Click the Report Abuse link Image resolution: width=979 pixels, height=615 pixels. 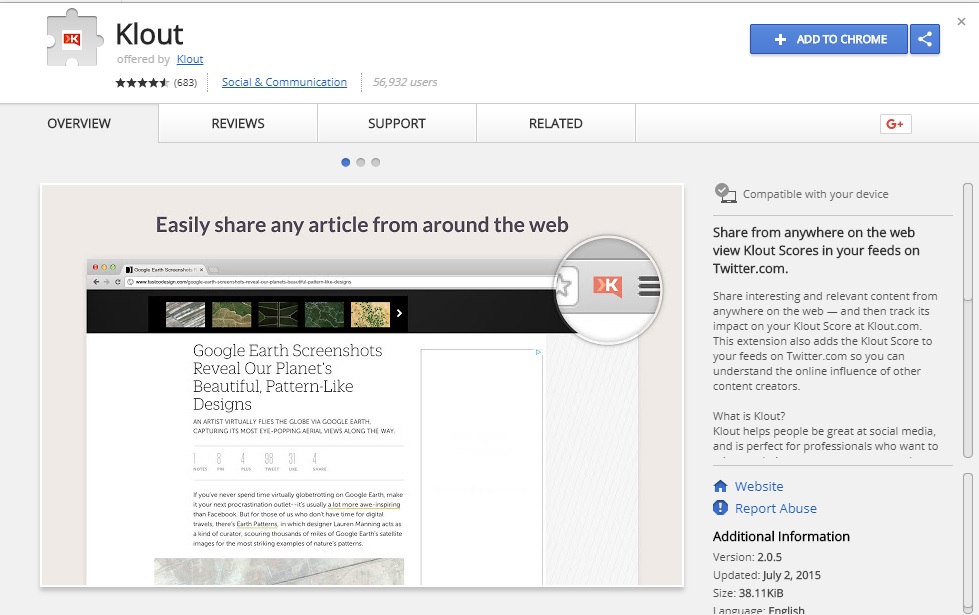(775, 508)
